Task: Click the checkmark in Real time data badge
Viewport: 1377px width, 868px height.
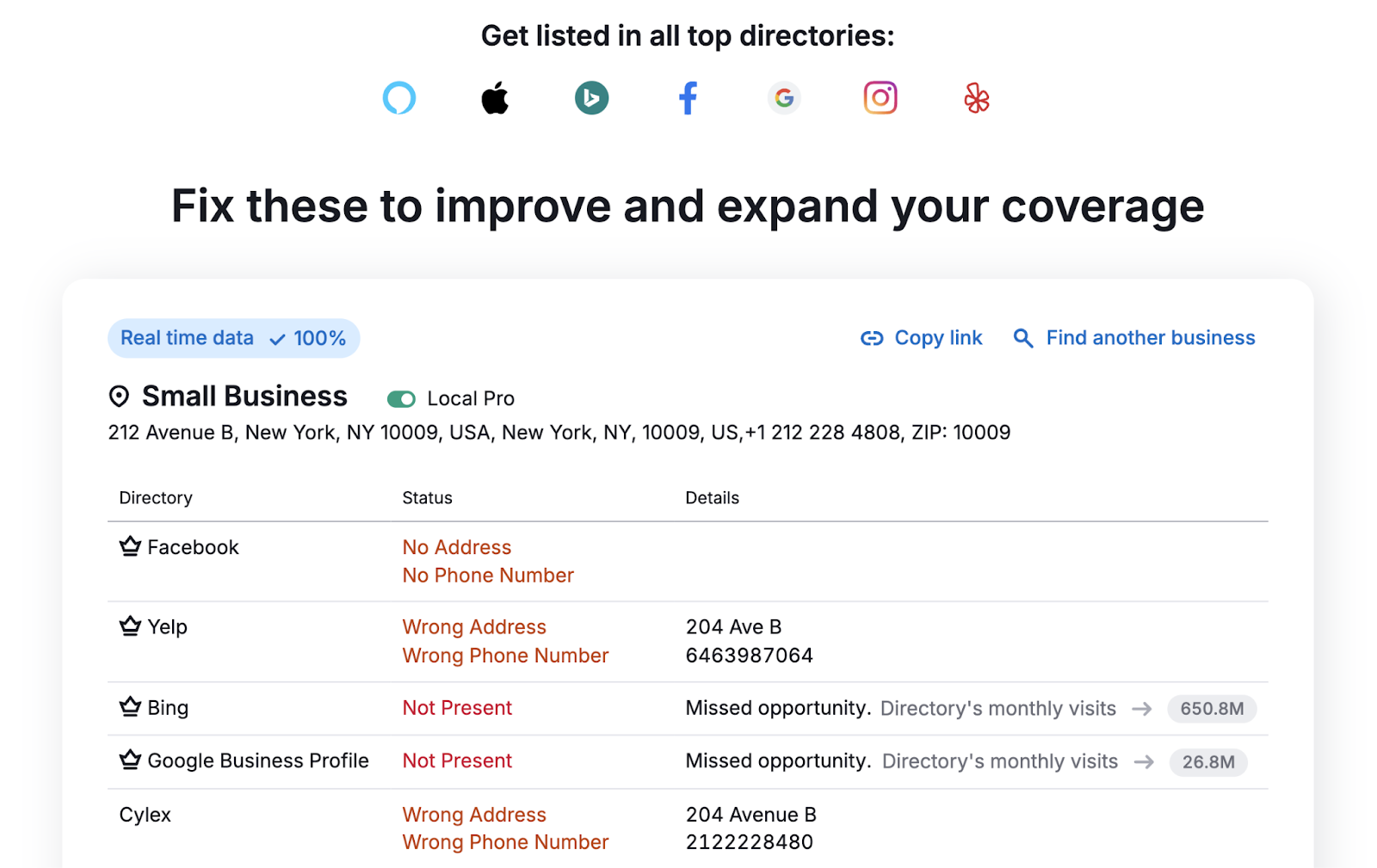Action: 276,339
